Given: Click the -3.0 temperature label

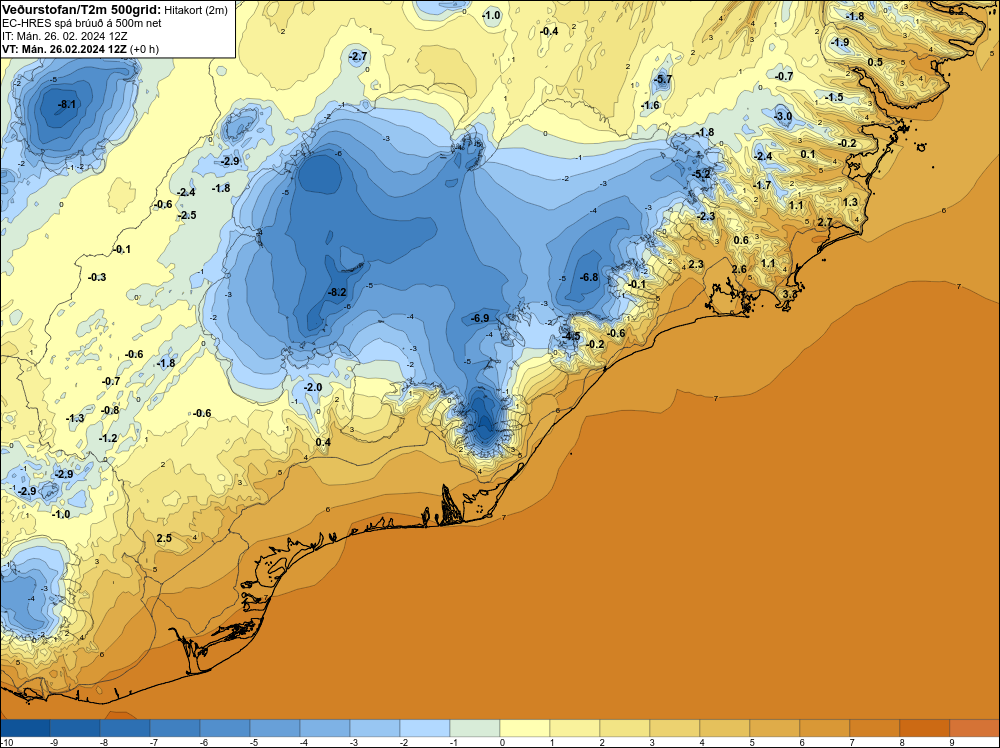Looking at the screenshot, I should [x=783, y=116].
